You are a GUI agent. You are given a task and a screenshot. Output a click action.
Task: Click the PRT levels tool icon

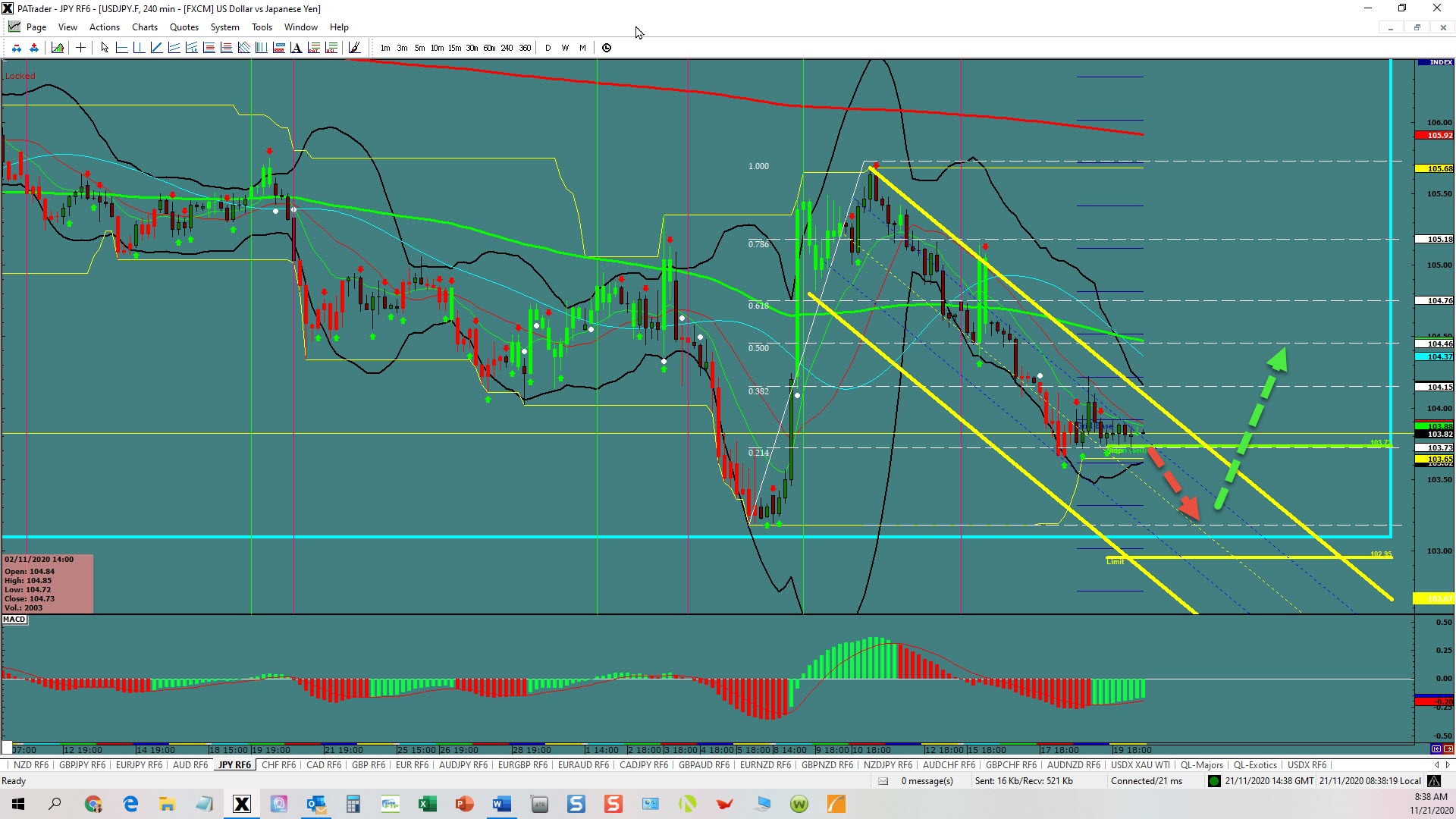click(314, 48)
